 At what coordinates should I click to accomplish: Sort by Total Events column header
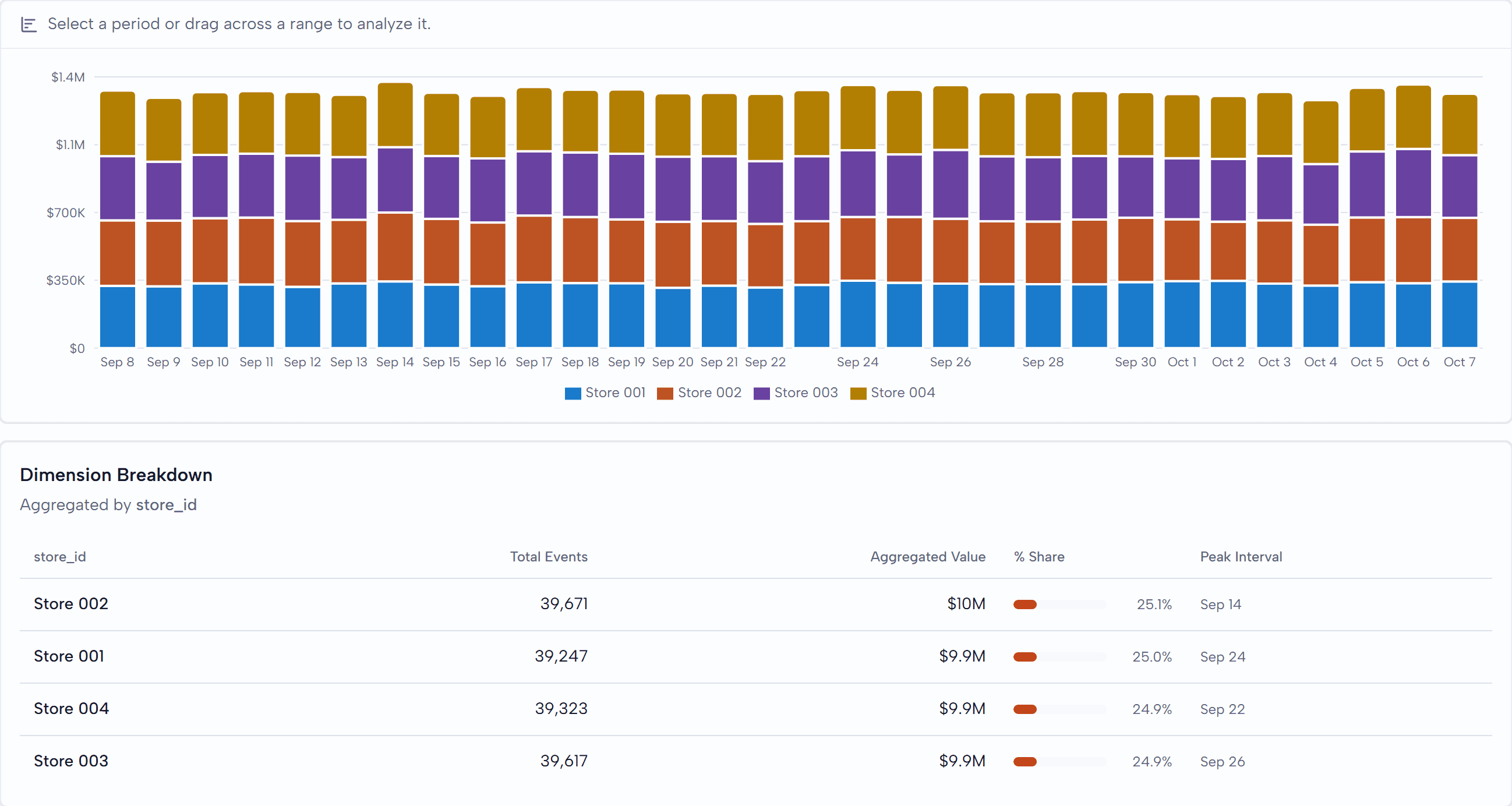[548, 557]
